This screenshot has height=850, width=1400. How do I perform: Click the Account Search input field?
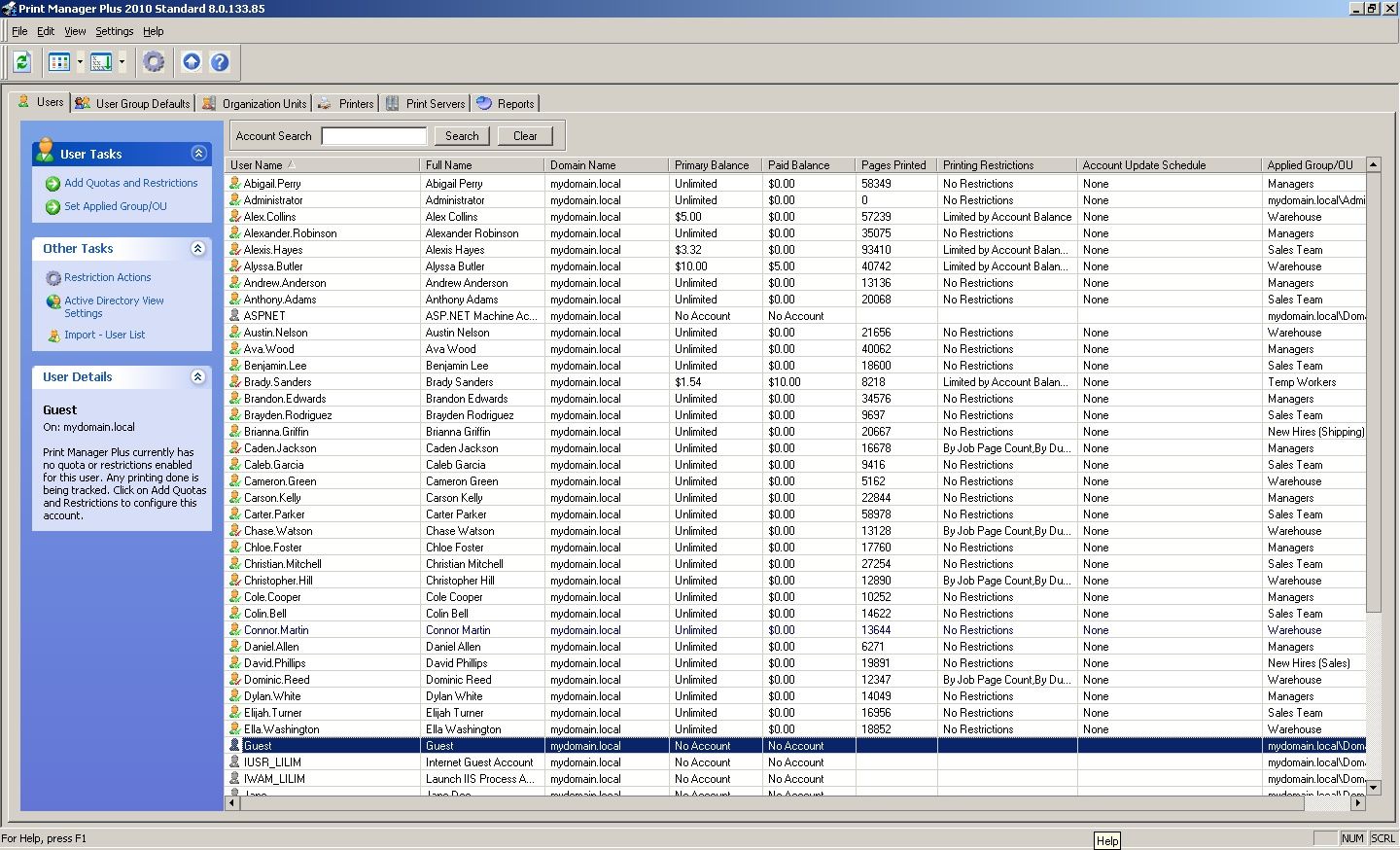click(x=374, y=136)
